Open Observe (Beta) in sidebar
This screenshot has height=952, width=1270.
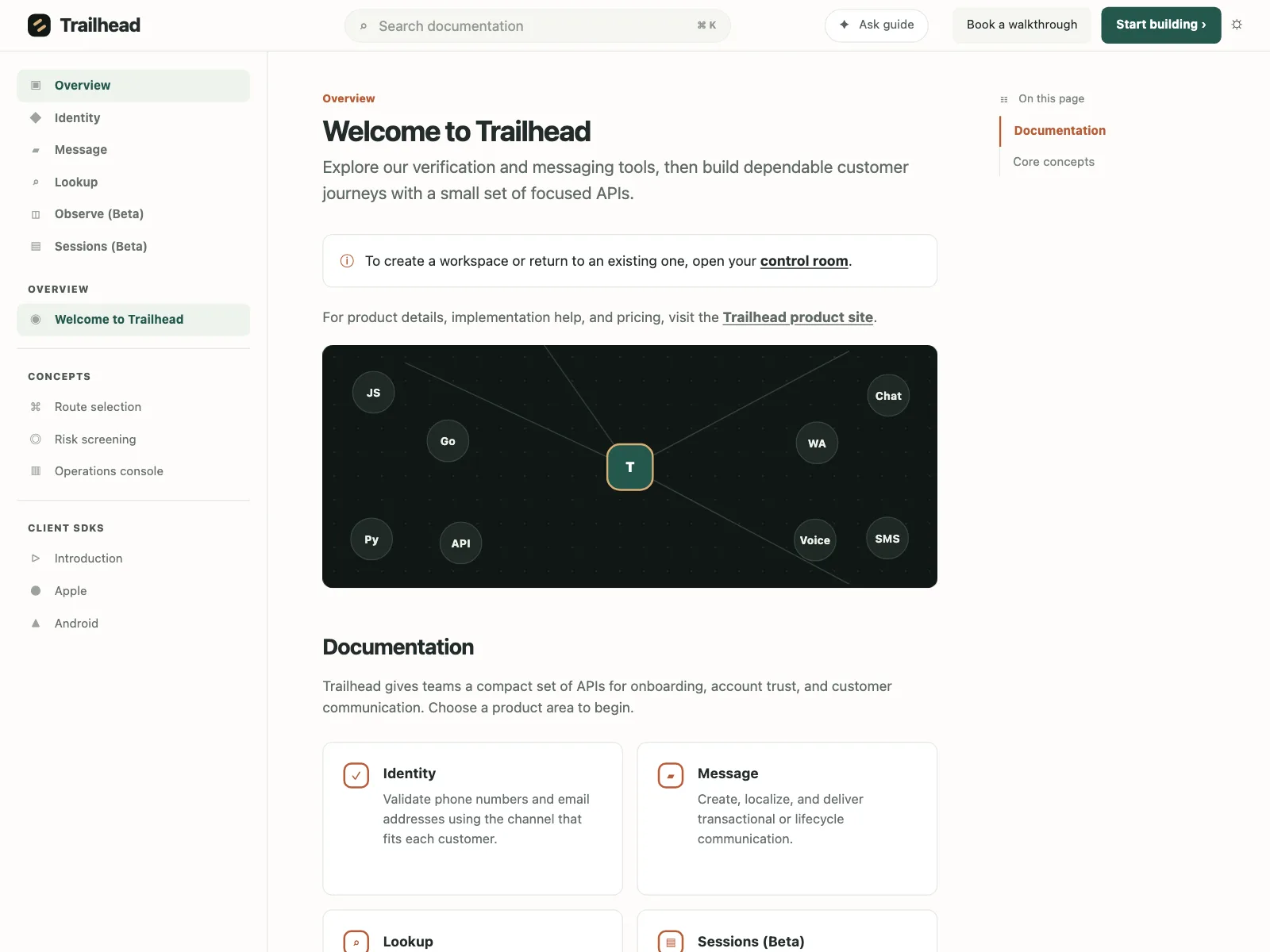click(x=133, y=214)
